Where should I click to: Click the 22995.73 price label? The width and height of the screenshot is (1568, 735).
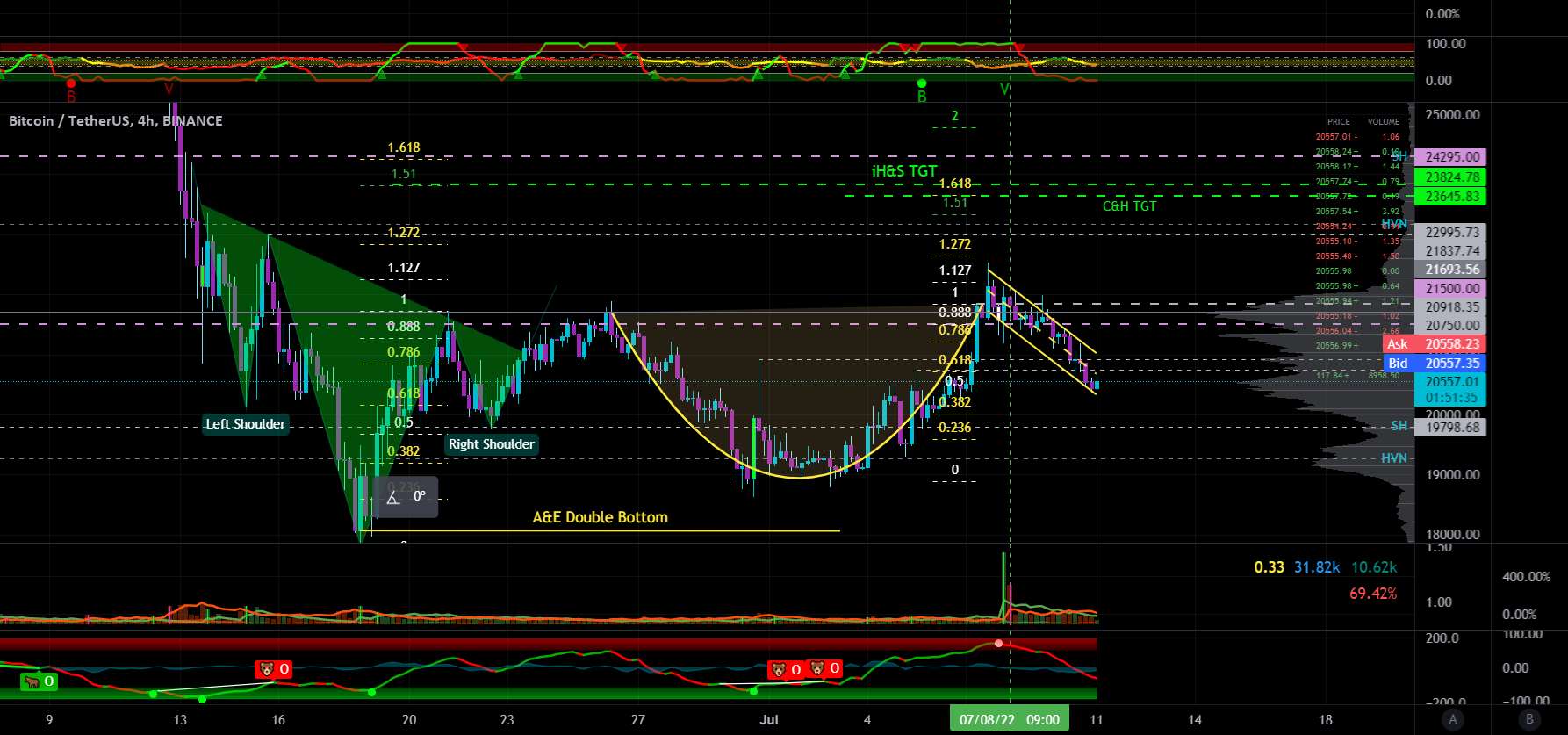(1450, 233)
